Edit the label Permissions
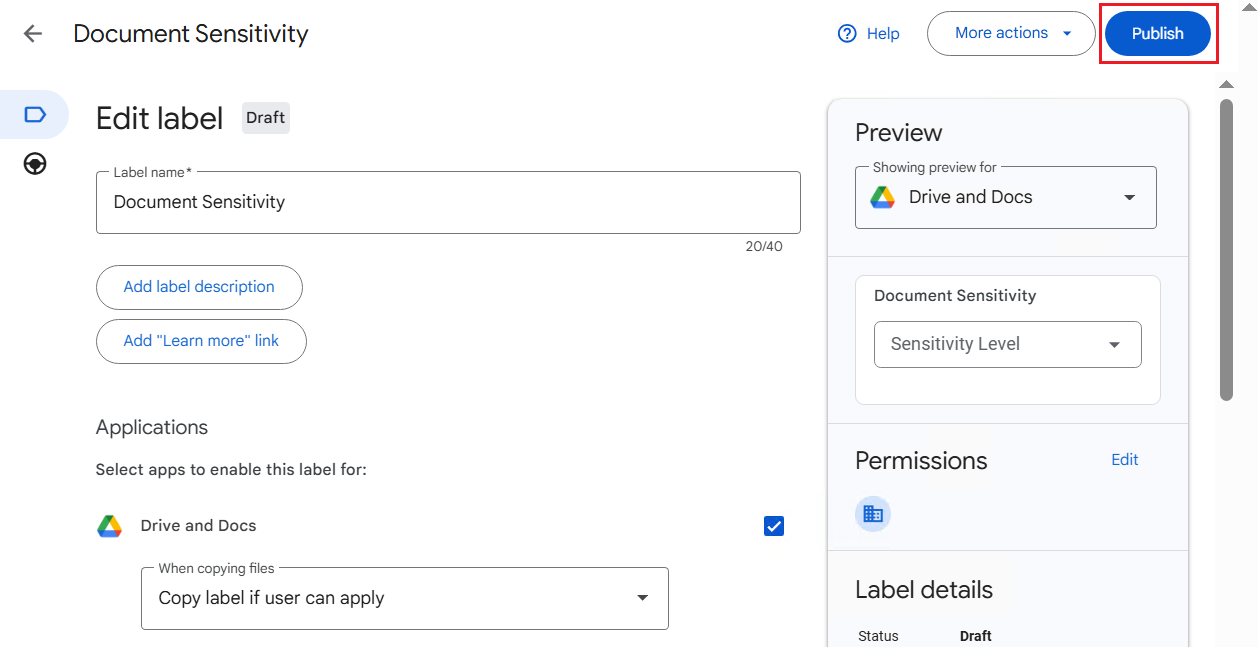Viewport: 1258px width, 647px height. click(x=1124, y=459)
